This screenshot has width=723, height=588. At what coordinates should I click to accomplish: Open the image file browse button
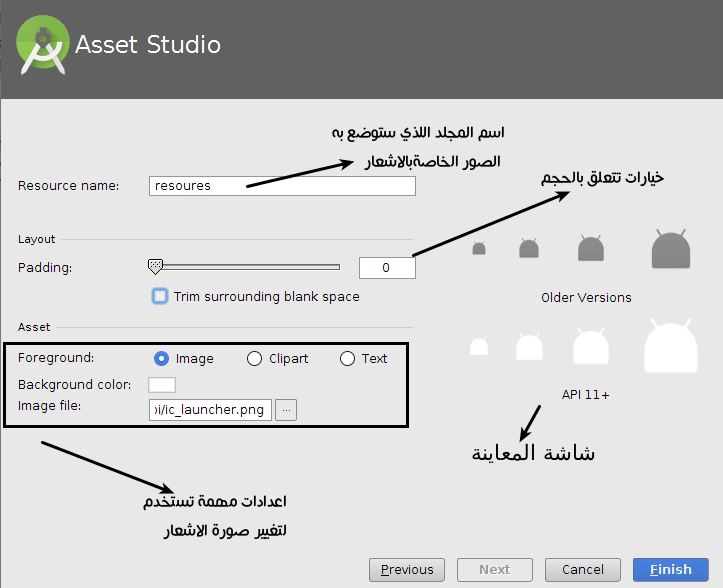287,409
